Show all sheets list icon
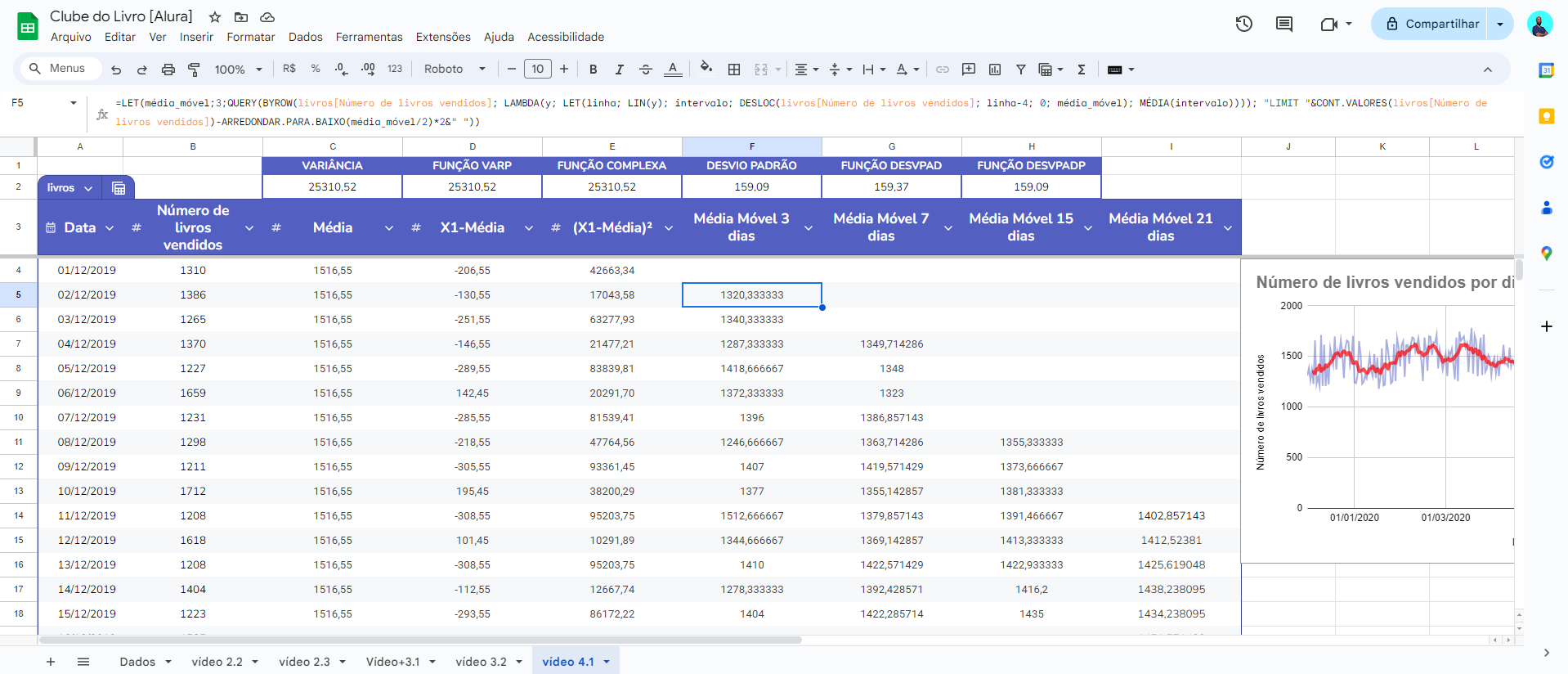 (83, 661)
